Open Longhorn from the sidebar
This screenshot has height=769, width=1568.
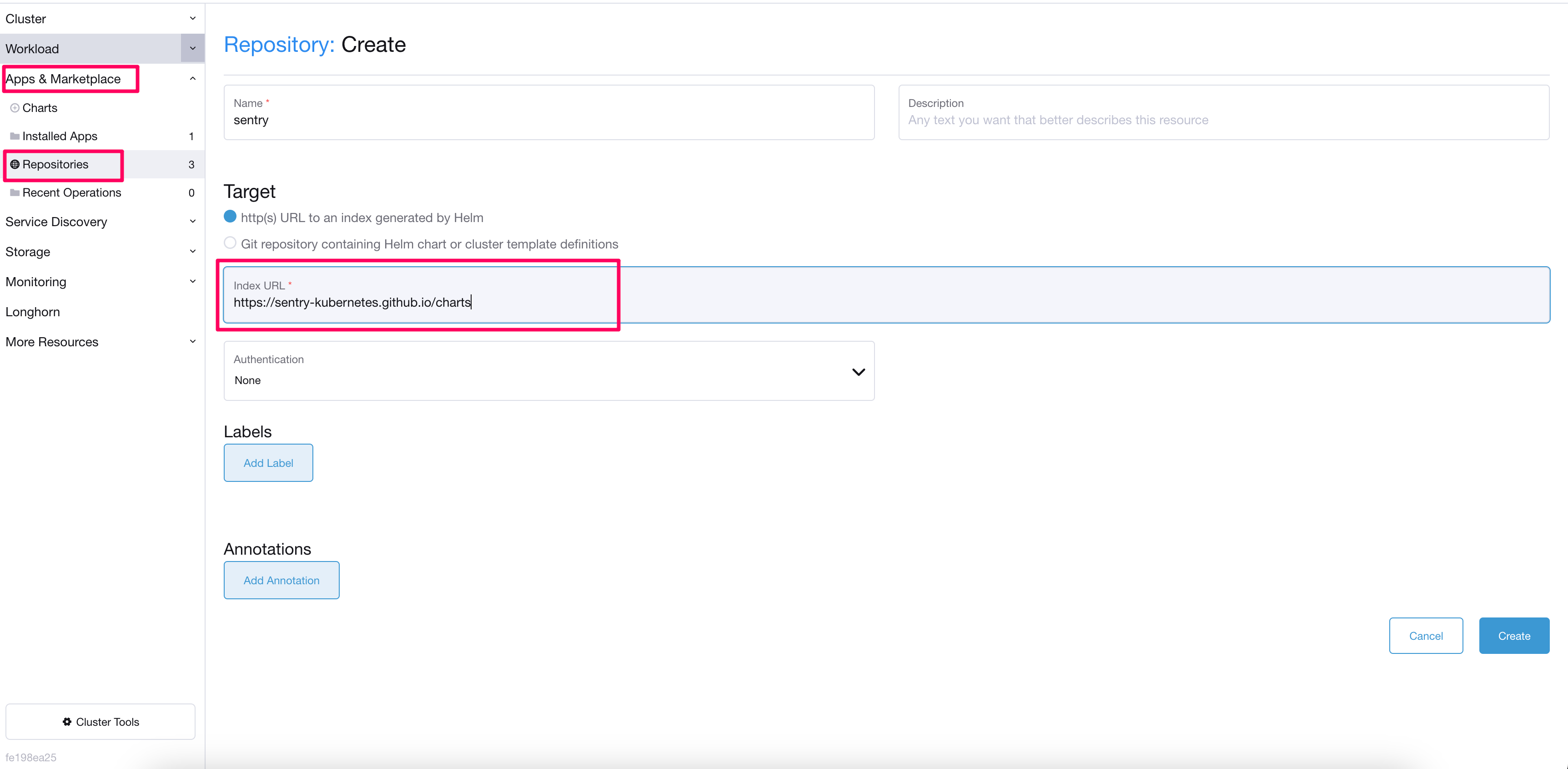click(33, 312)
